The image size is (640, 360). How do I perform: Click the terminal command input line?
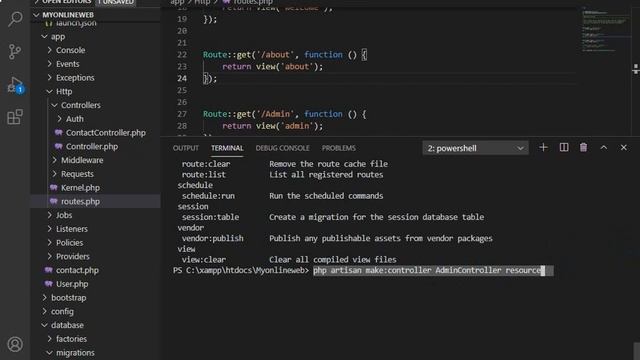click(433, 271)
